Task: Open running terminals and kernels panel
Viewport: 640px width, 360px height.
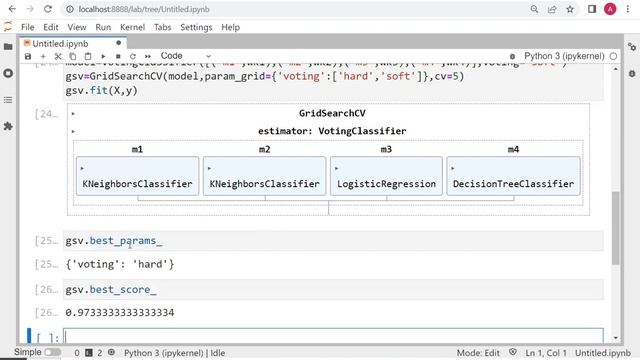Action: coord(8,73)
